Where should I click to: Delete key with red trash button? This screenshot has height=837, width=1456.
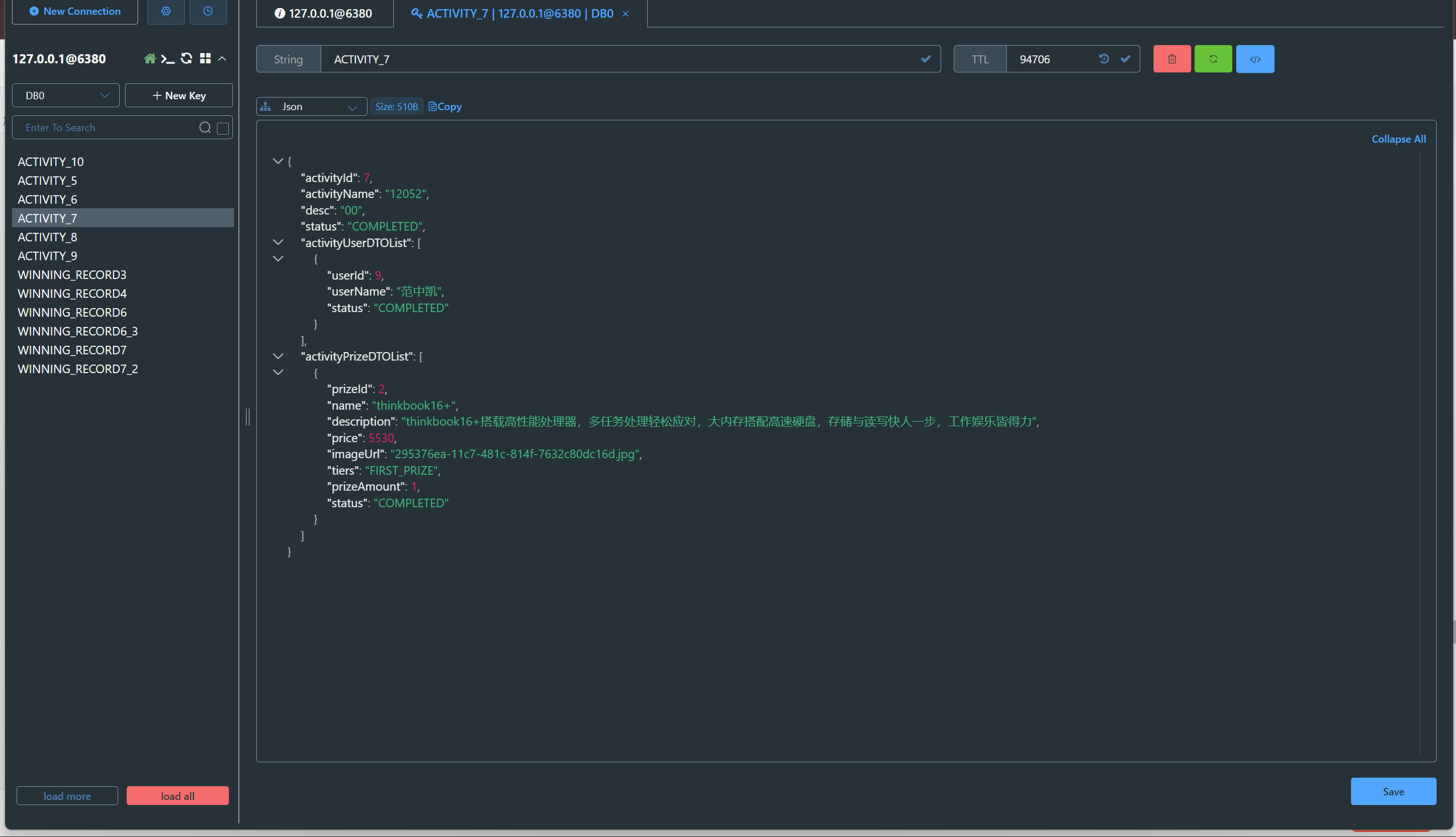click(1171, 59)
